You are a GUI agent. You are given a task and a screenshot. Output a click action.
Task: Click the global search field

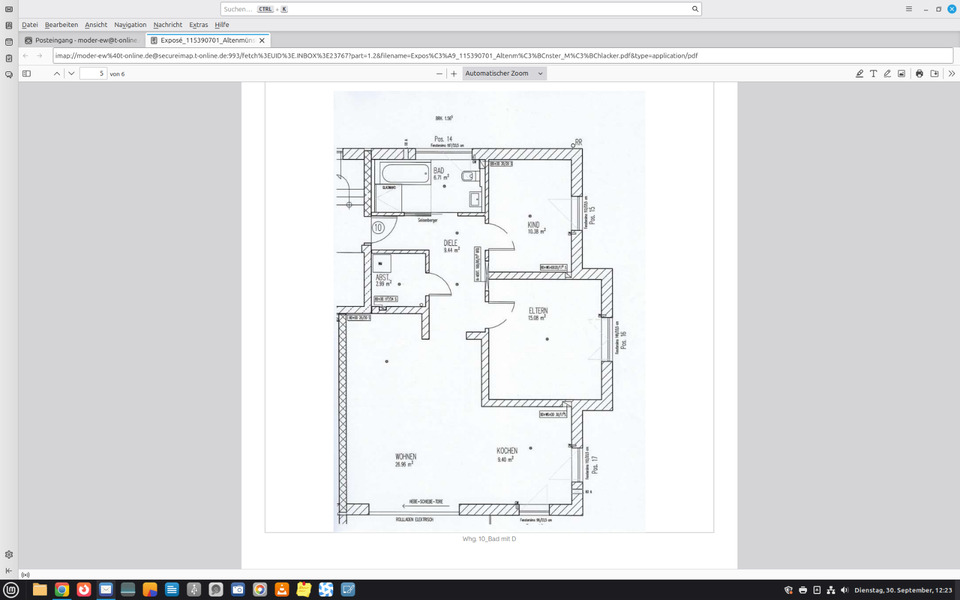(x=460, y=8)
